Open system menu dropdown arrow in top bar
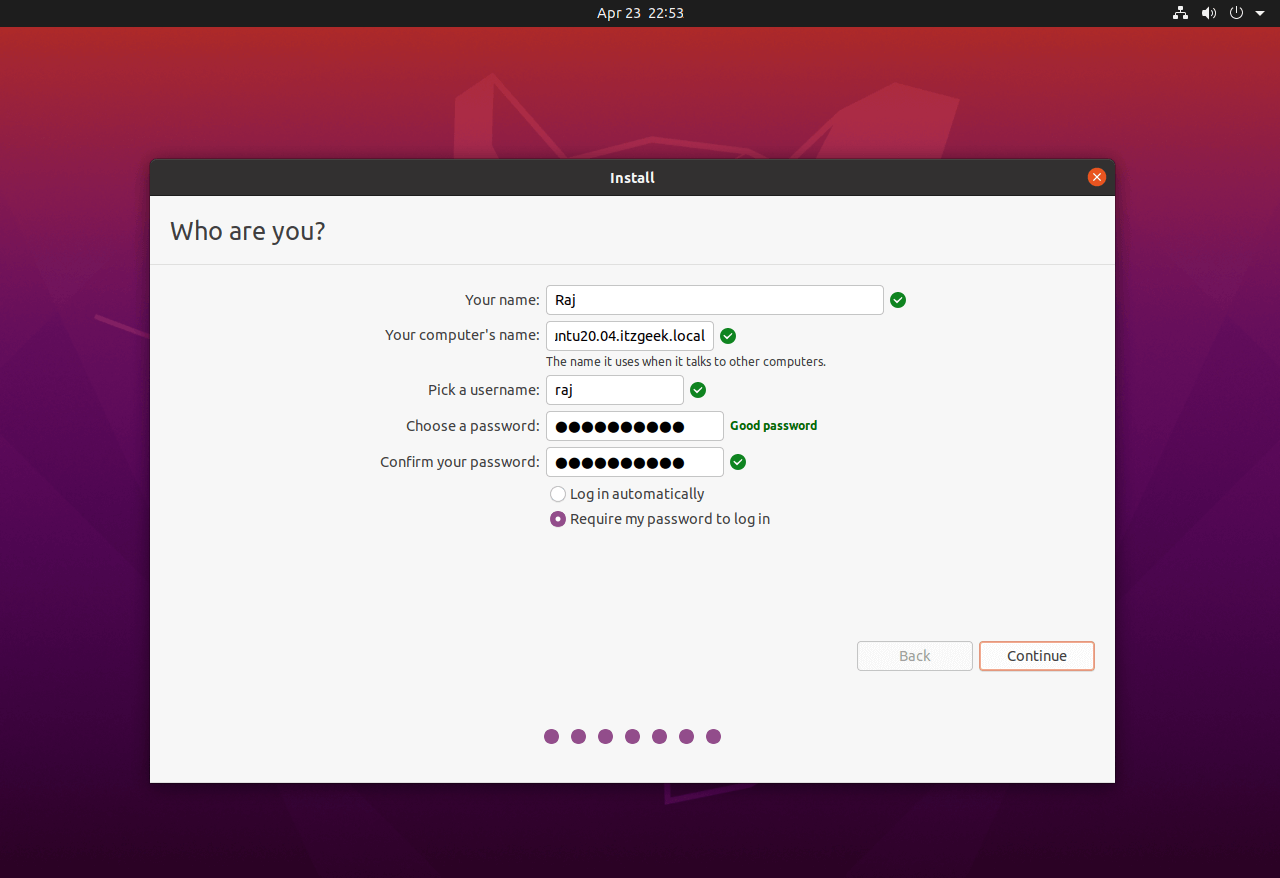1280x878 pixels. pos(1260,13)
